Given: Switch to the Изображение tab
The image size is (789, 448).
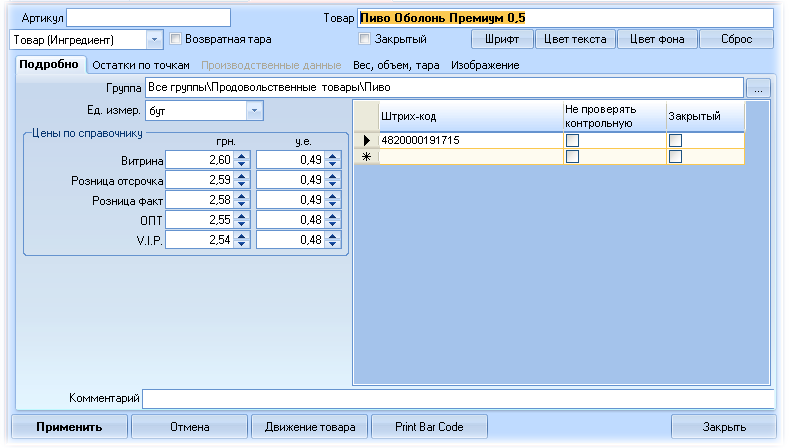Looking at the screenshot, I should (x=485, y=65).
